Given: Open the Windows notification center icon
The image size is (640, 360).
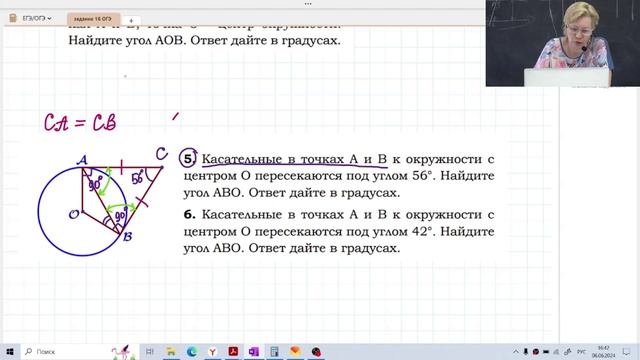Looking at the screenshot, I should (626, 351).
